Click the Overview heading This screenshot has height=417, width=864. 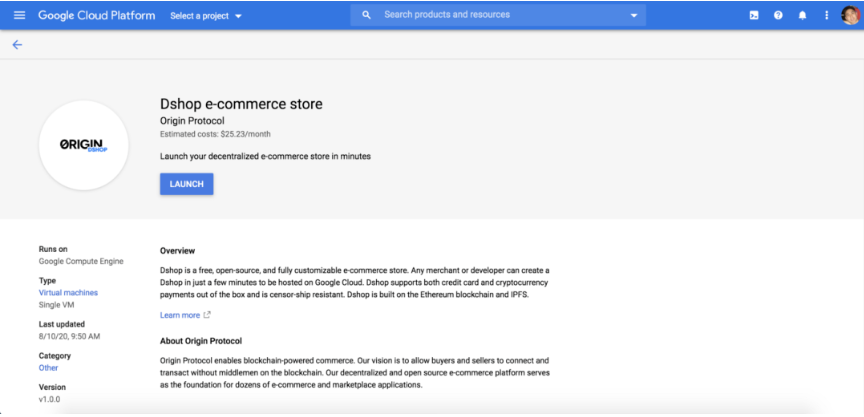click(x=177, y=251)
